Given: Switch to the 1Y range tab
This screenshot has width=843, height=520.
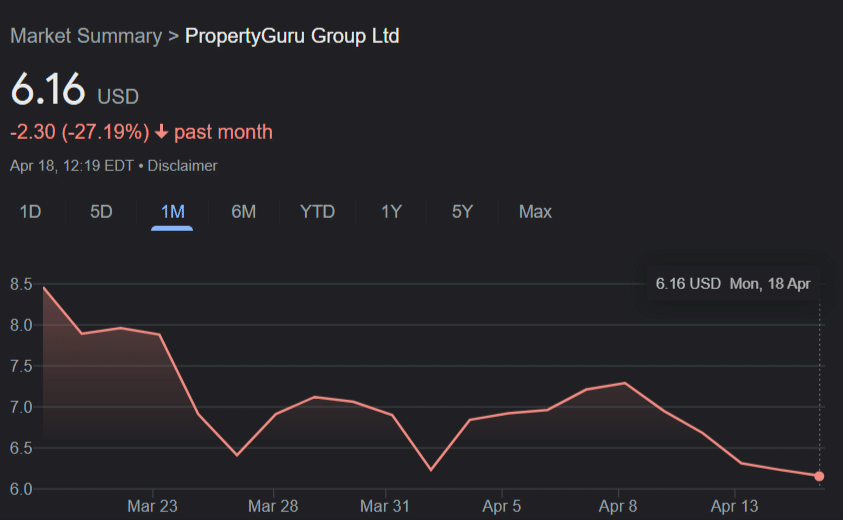Looking at the screenshot, I should point(391,212).
